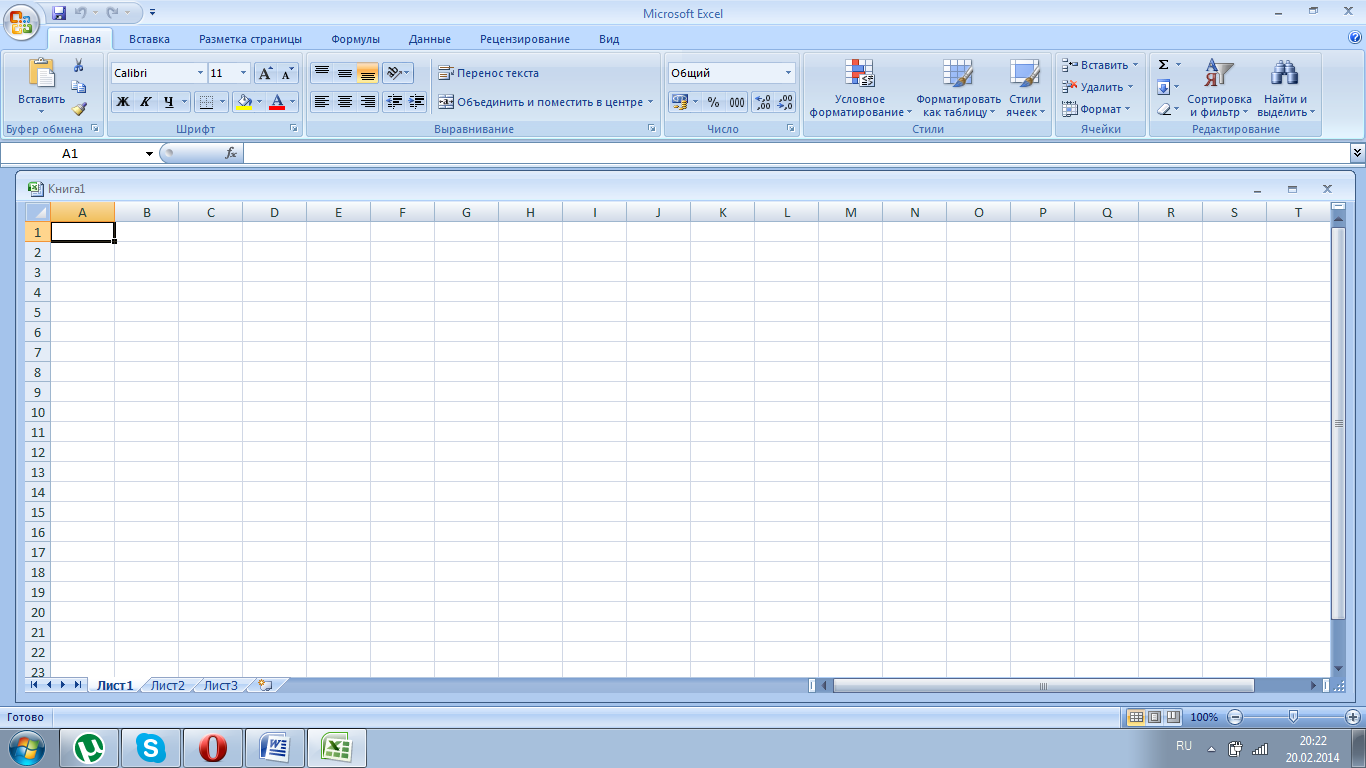Apply the 000 thousands separator format

737,102
